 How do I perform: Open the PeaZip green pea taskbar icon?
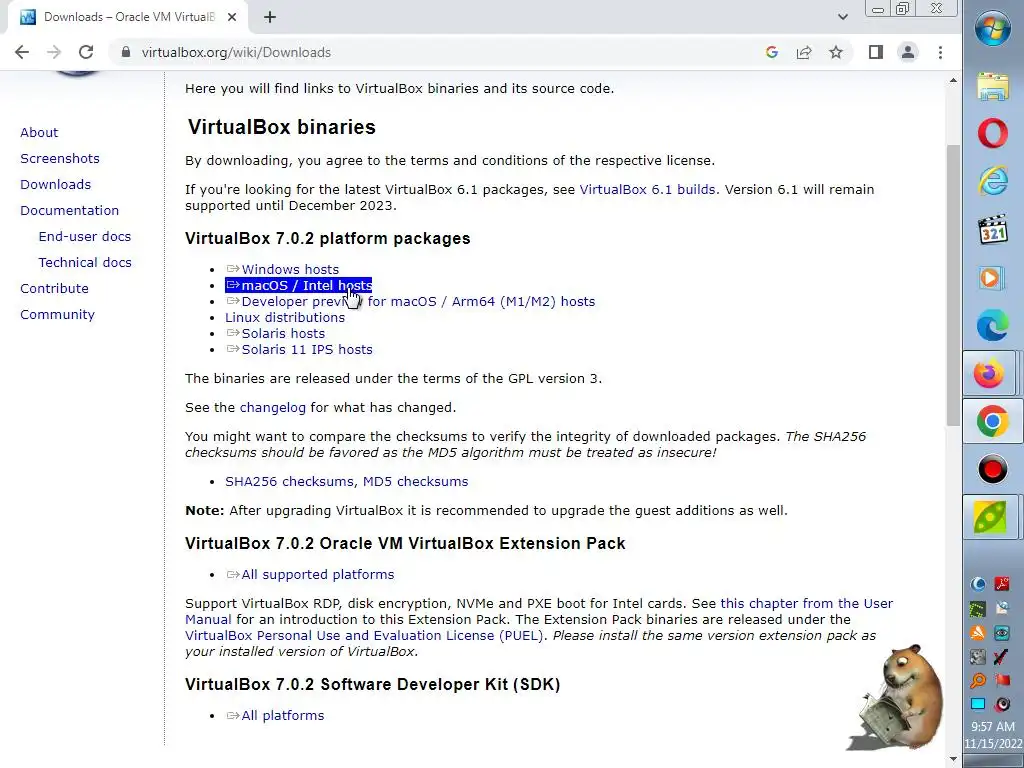(x=992, y=517)
